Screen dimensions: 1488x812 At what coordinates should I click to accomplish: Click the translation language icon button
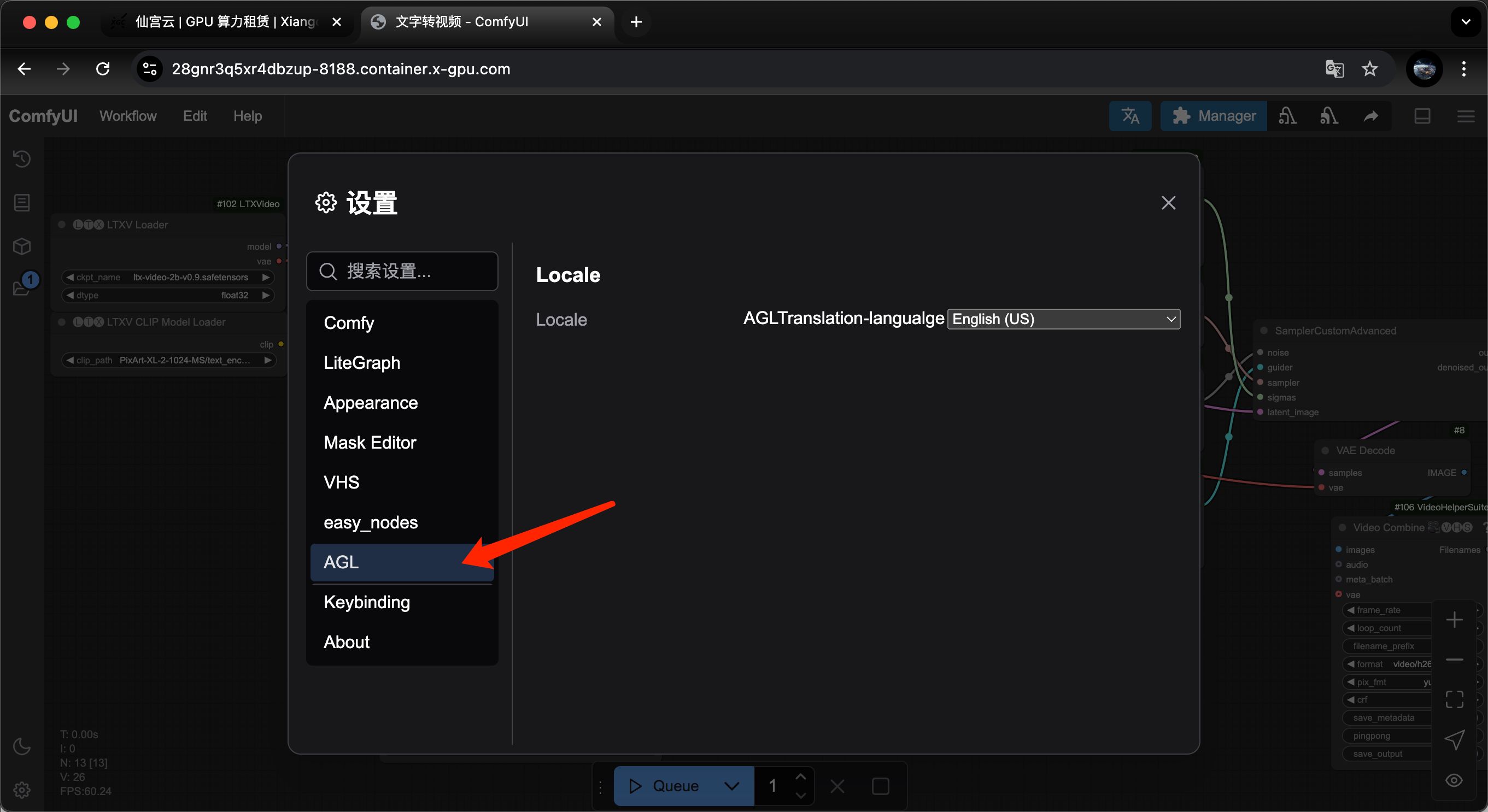(x=1130, y=116)
